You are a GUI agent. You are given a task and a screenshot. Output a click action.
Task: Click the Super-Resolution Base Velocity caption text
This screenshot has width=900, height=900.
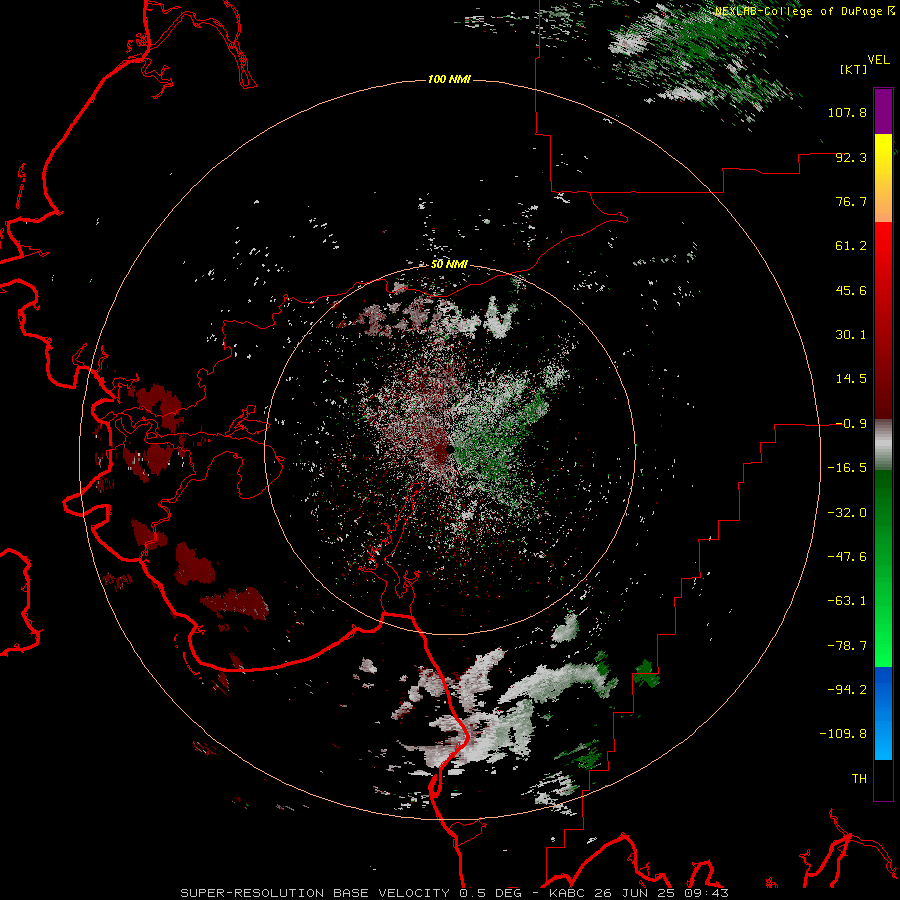coord(455,893)
